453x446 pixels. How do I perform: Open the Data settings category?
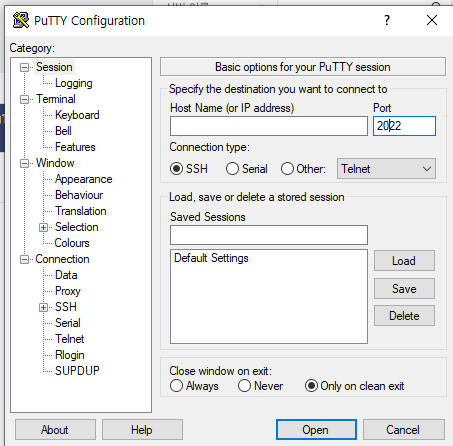tap(66, 275)
